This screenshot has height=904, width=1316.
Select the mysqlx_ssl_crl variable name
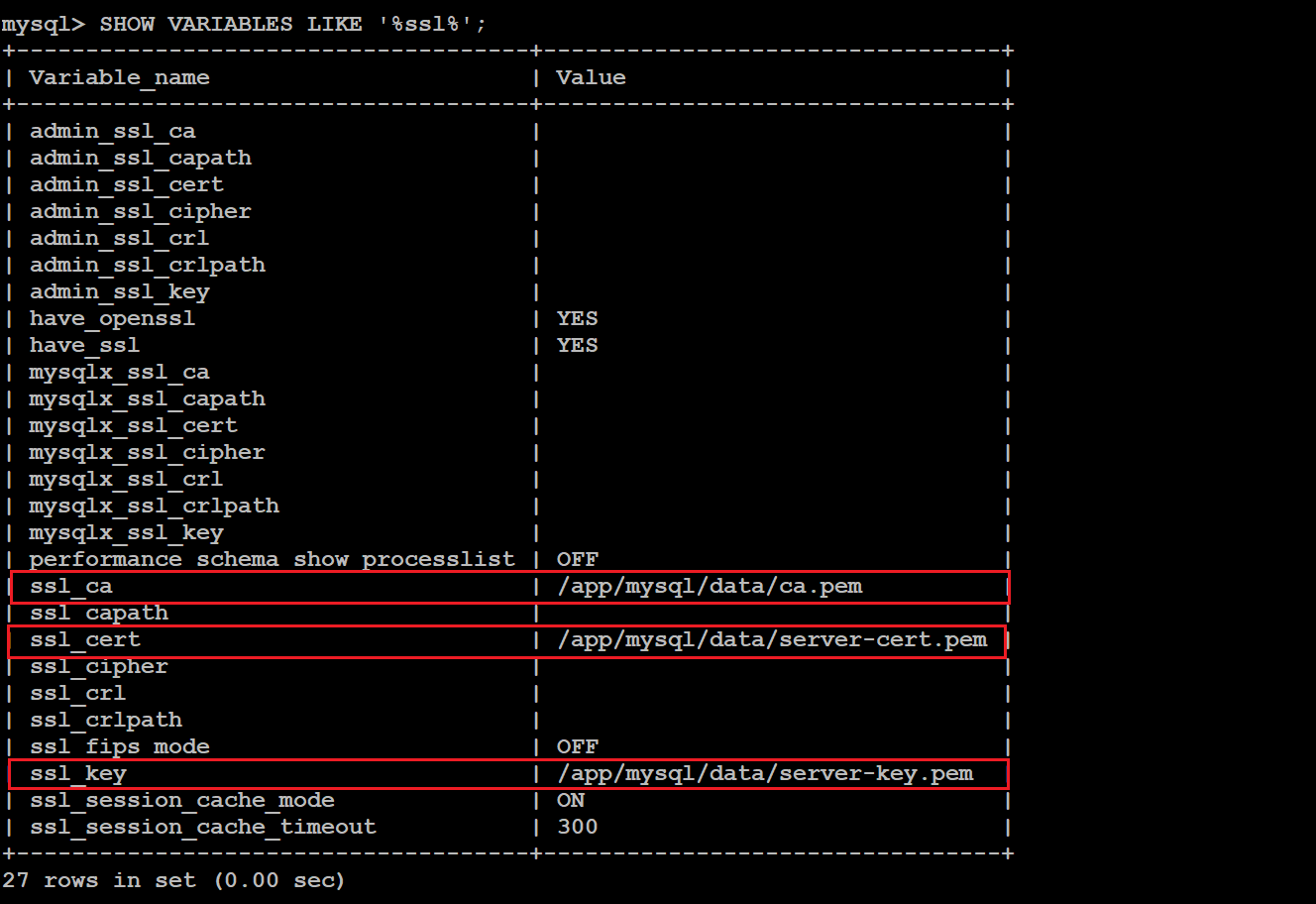(x=126, y=479)
